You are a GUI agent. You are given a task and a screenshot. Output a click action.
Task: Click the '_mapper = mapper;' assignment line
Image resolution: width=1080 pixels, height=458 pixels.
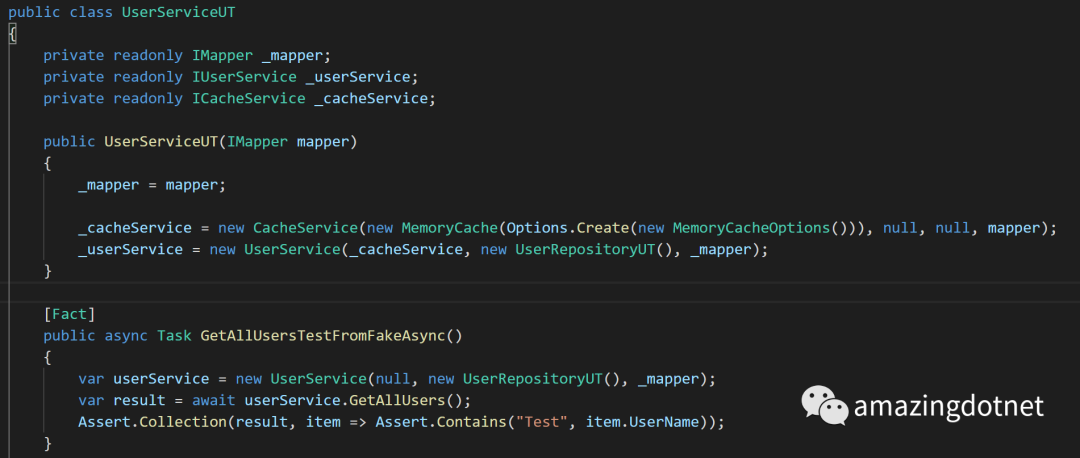[152, 185]
